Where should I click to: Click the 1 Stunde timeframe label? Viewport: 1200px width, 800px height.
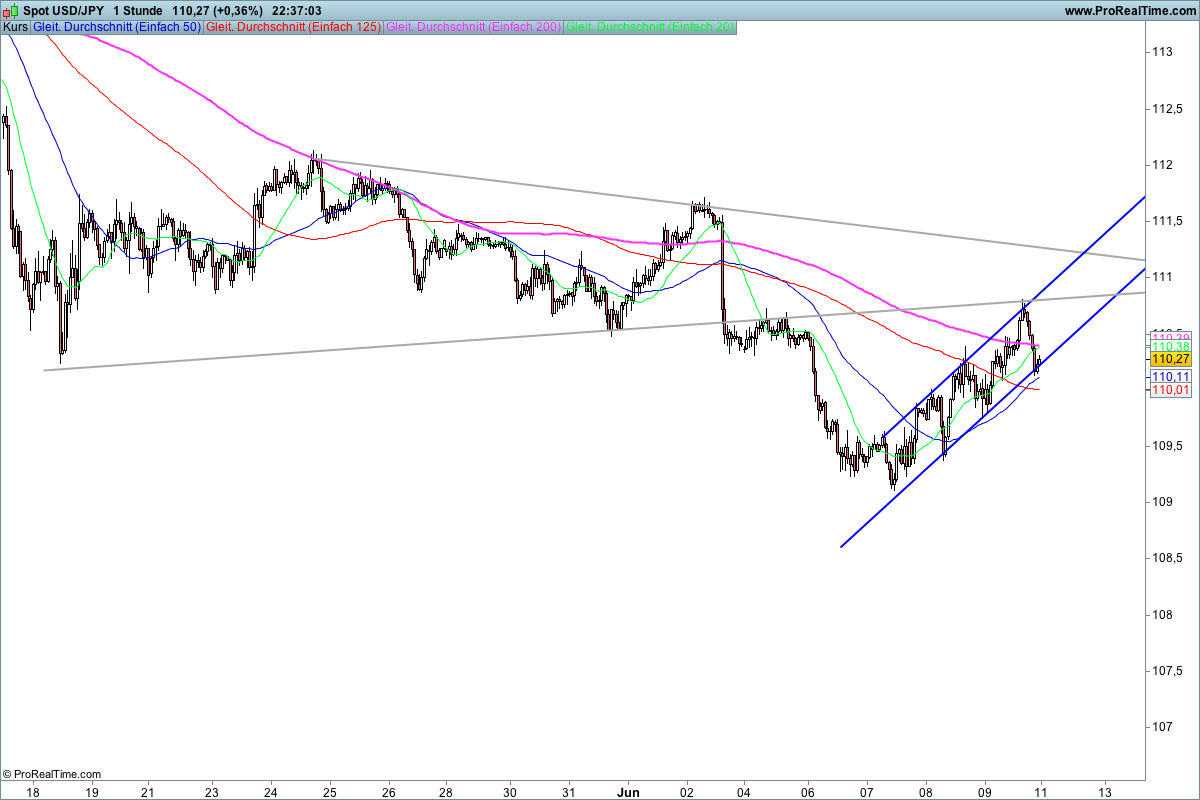point(137,10)
